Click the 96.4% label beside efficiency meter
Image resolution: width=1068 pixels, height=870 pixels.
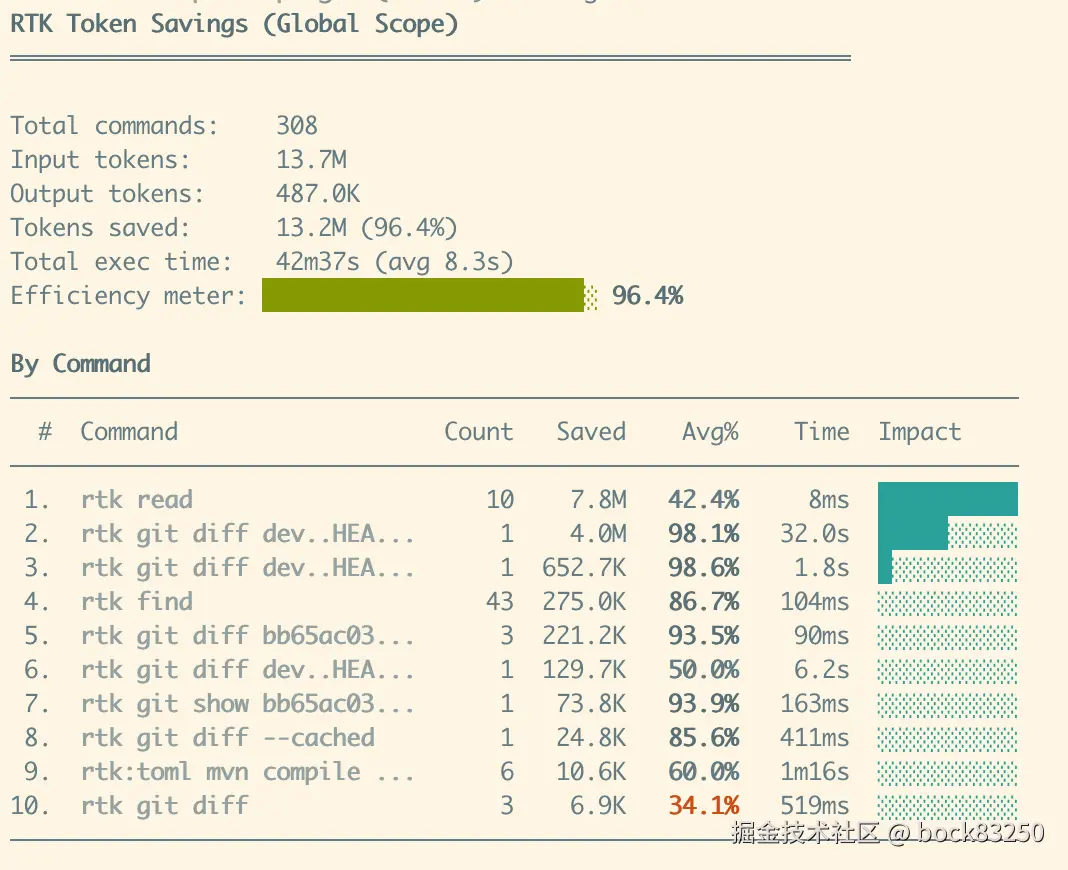(x=647, y=296)
